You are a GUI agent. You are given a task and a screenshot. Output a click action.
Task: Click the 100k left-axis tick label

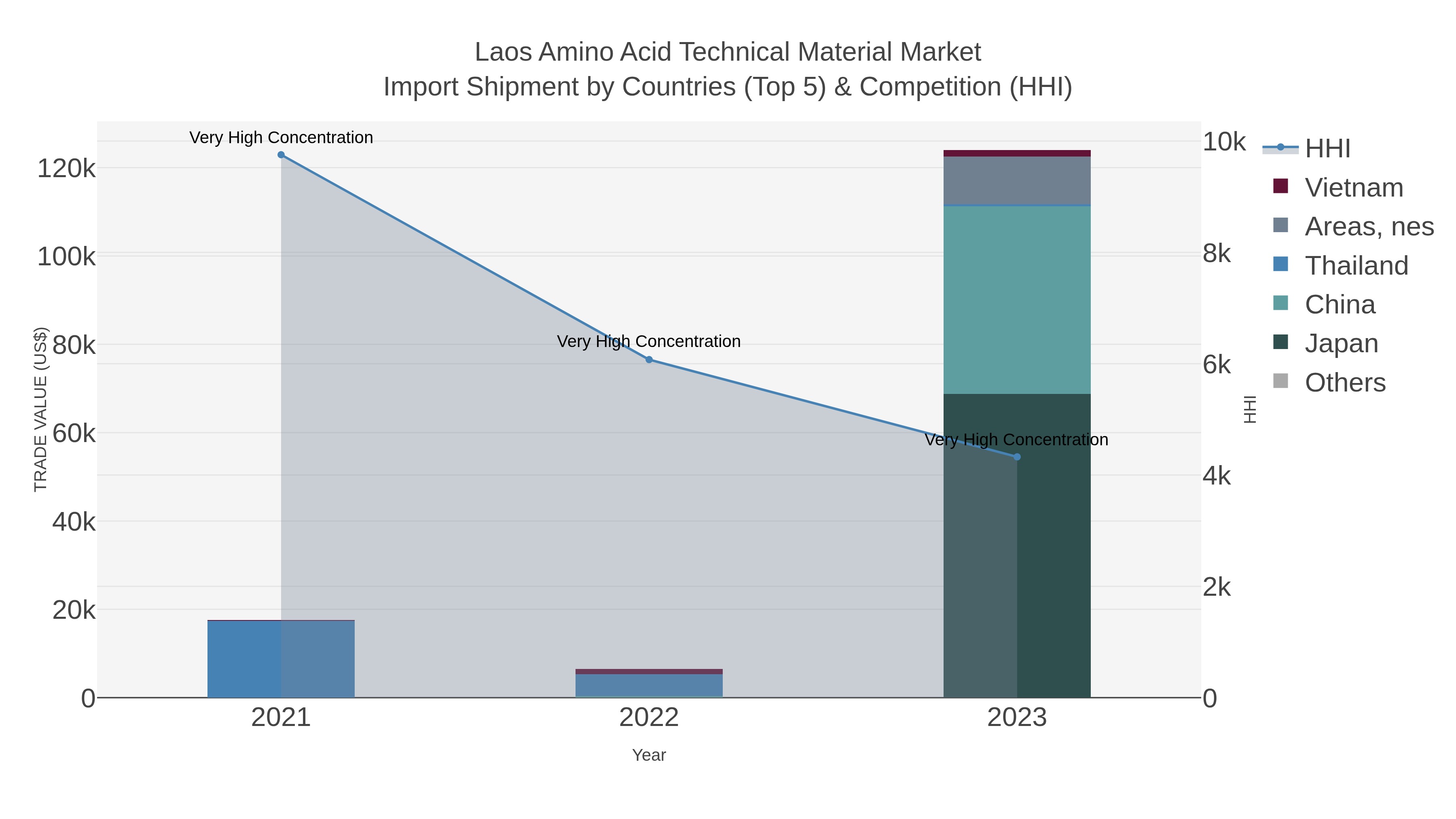pos(66,256)
